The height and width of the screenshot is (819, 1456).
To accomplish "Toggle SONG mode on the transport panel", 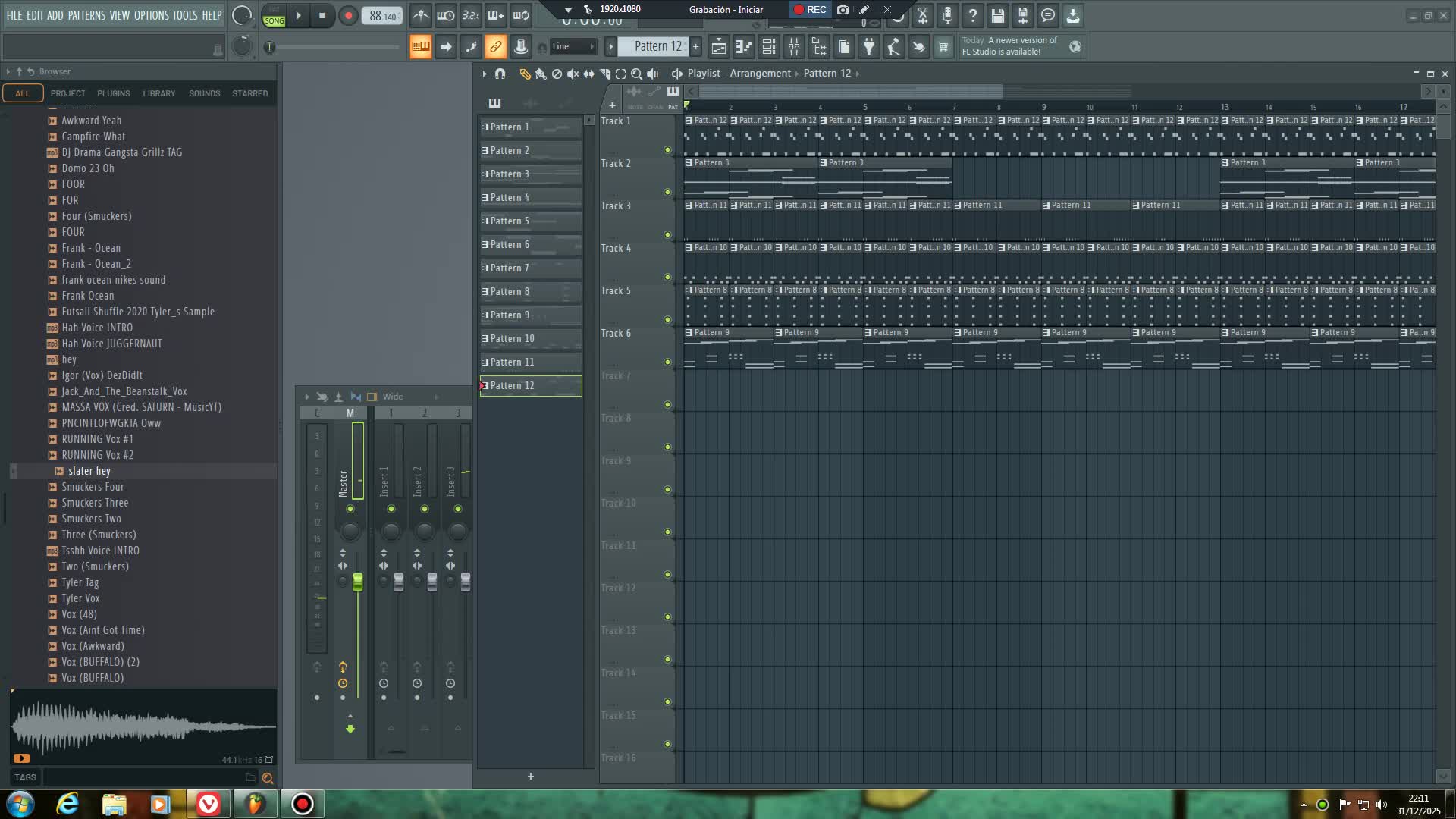I will coord(274,20).
